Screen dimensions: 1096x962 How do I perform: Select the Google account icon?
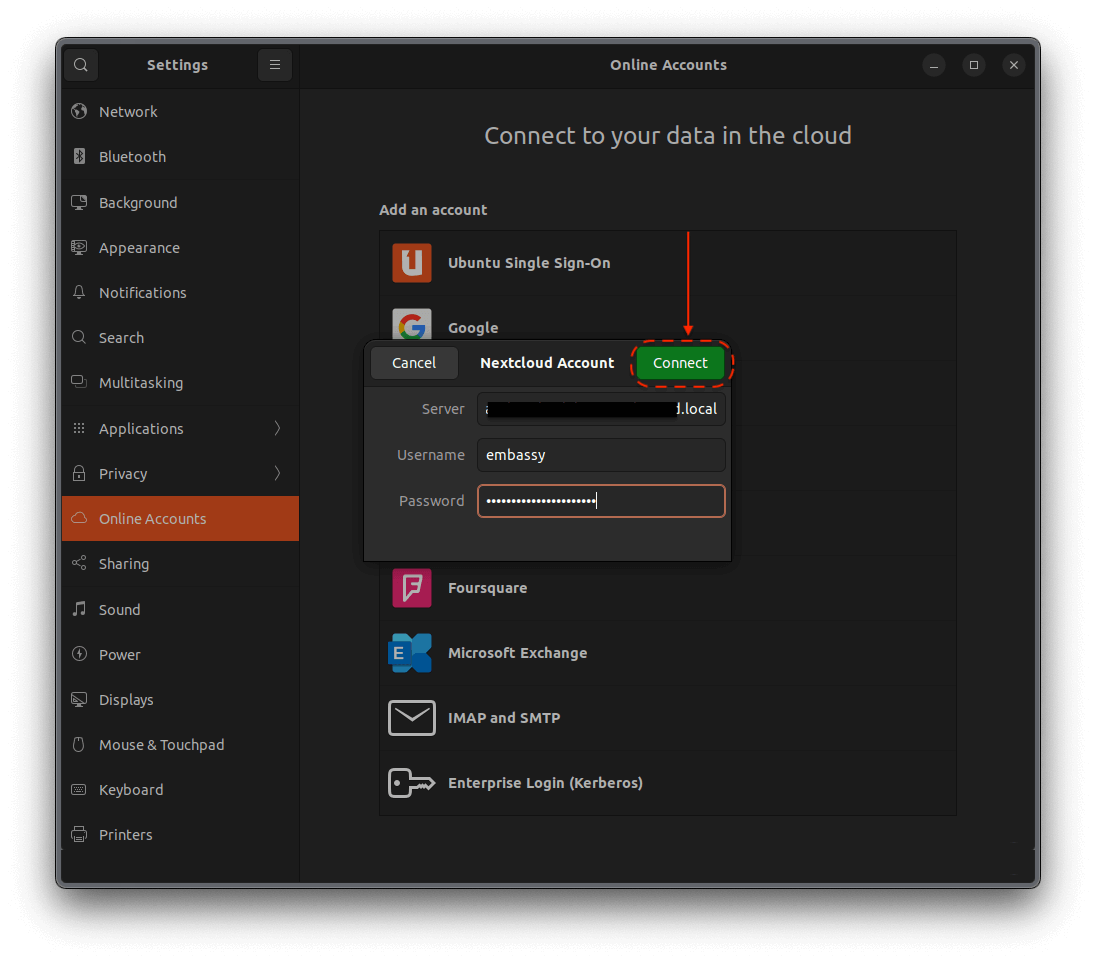point(412,327)
